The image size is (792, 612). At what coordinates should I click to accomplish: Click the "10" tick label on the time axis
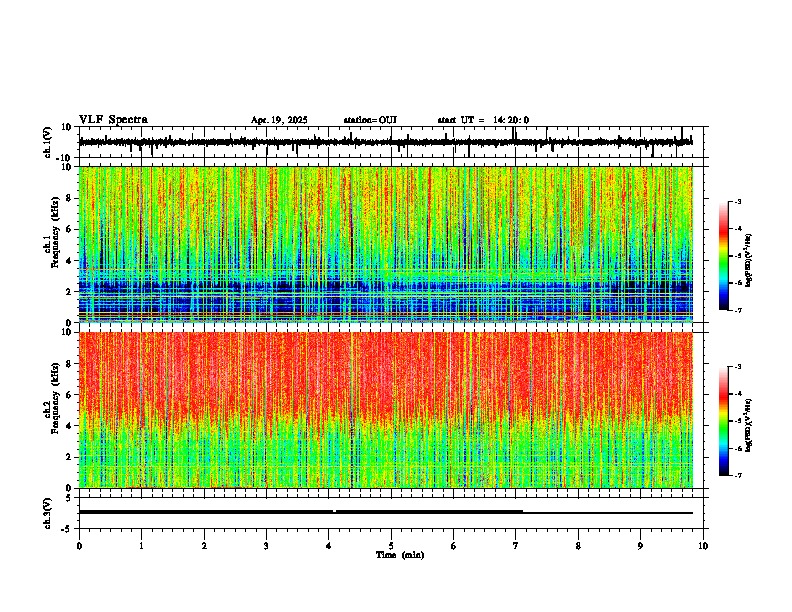703,546
